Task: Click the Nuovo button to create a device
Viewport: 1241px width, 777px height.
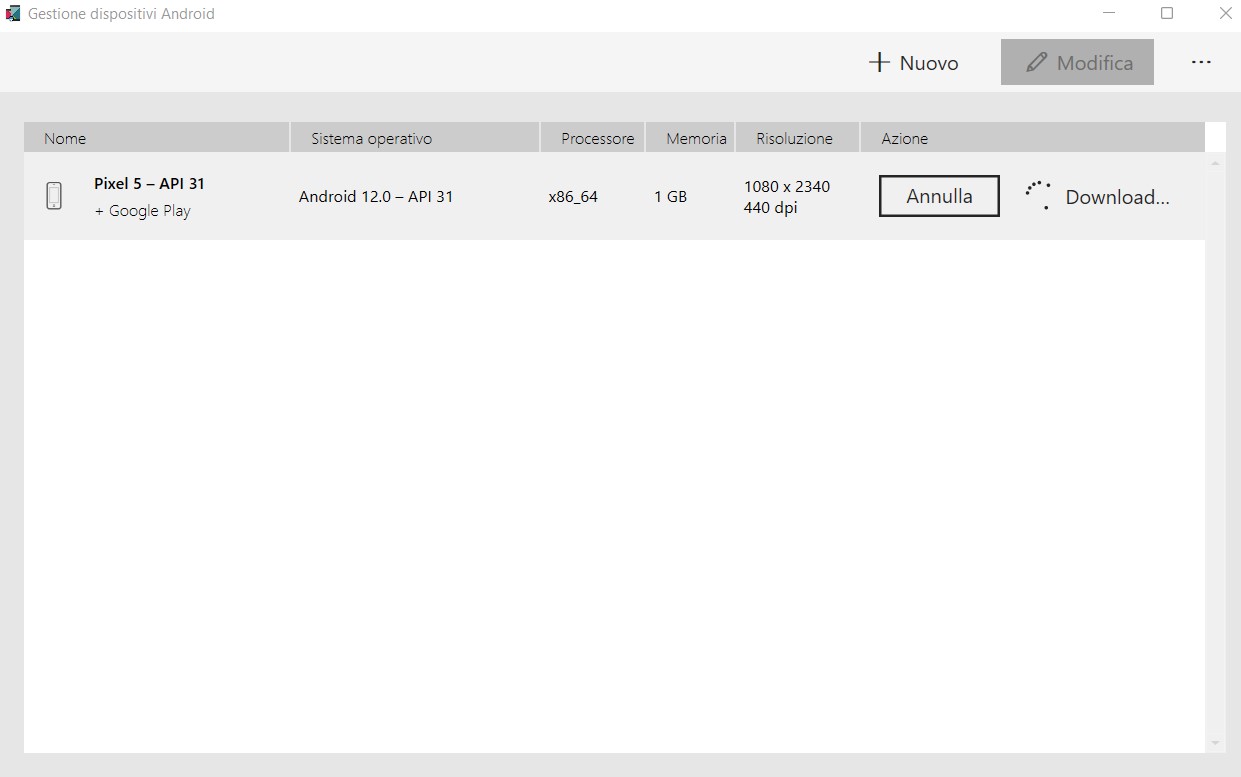Action: pos(913,63)
